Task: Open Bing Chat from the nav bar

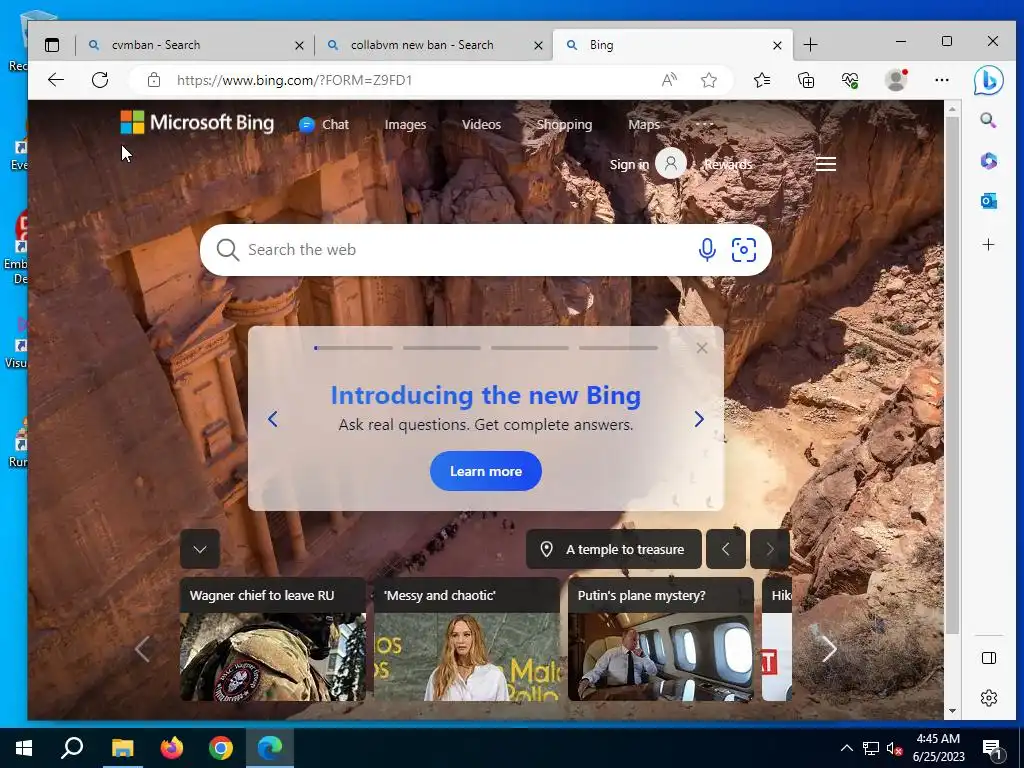Action: coord(324,124)
